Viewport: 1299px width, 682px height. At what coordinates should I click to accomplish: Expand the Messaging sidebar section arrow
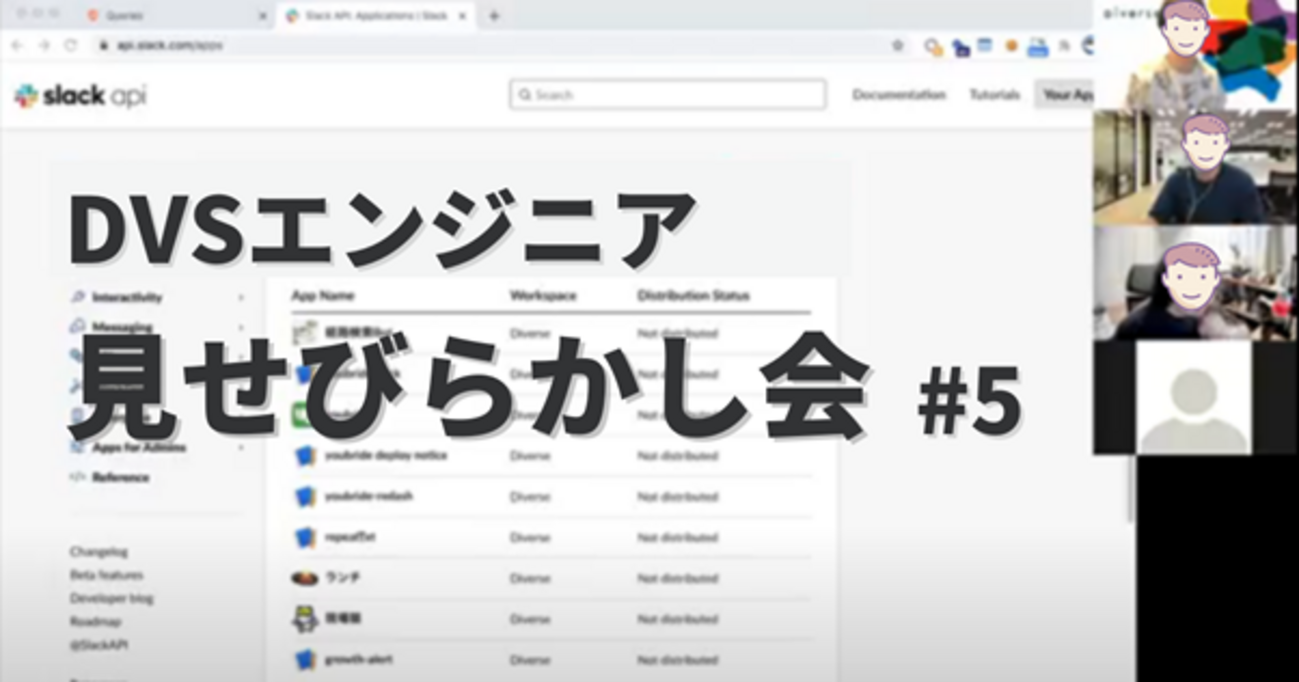pyautogui.click(x=241, y=327)
